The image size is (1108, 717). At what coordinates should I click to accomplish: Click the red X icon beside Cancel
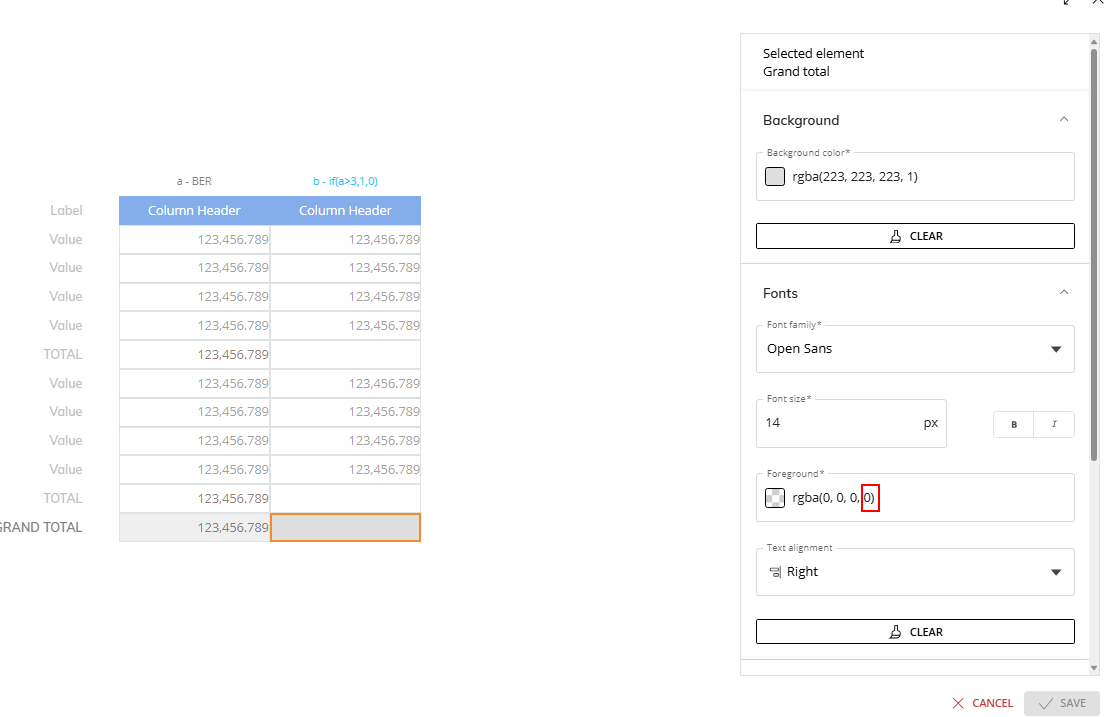click(958, 703)
